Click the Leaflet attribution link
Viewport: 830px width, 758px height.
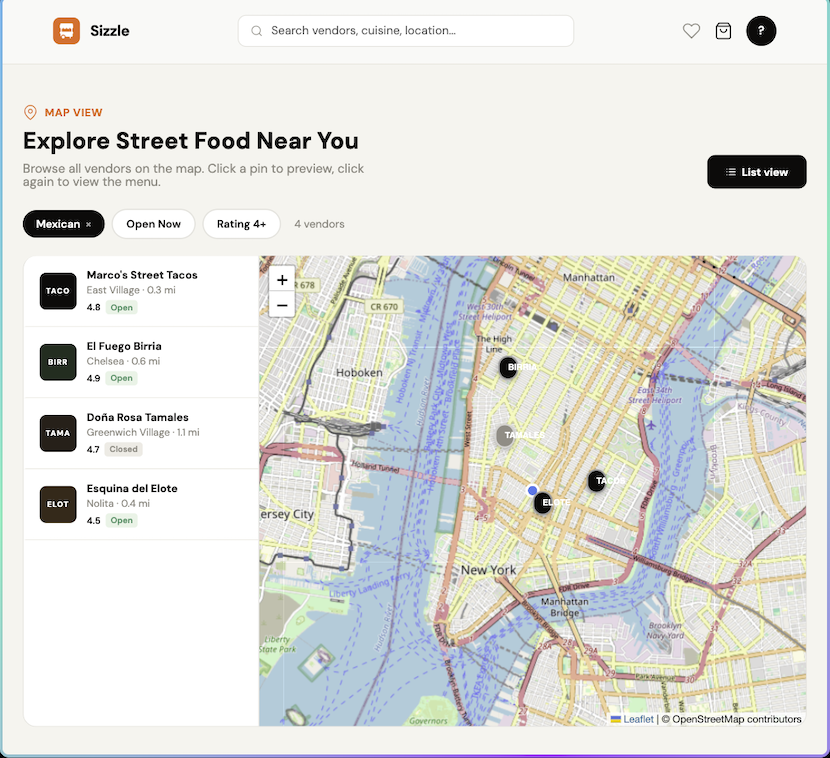coord(638,719)
